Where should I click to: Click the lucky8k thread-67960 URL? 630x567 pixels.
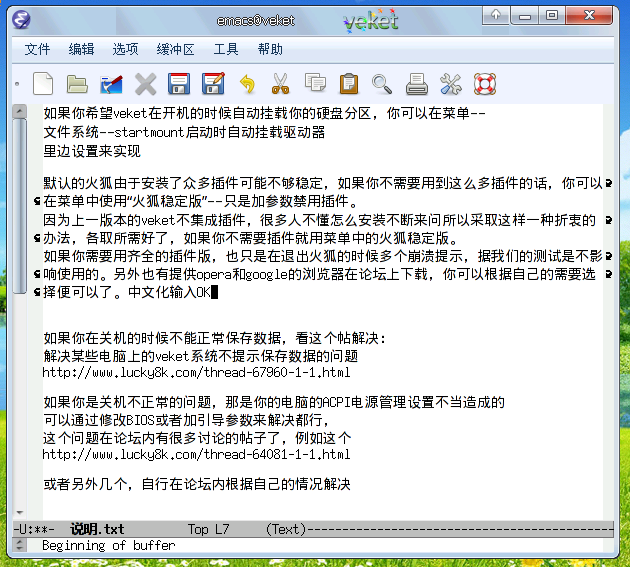[196, 373]
